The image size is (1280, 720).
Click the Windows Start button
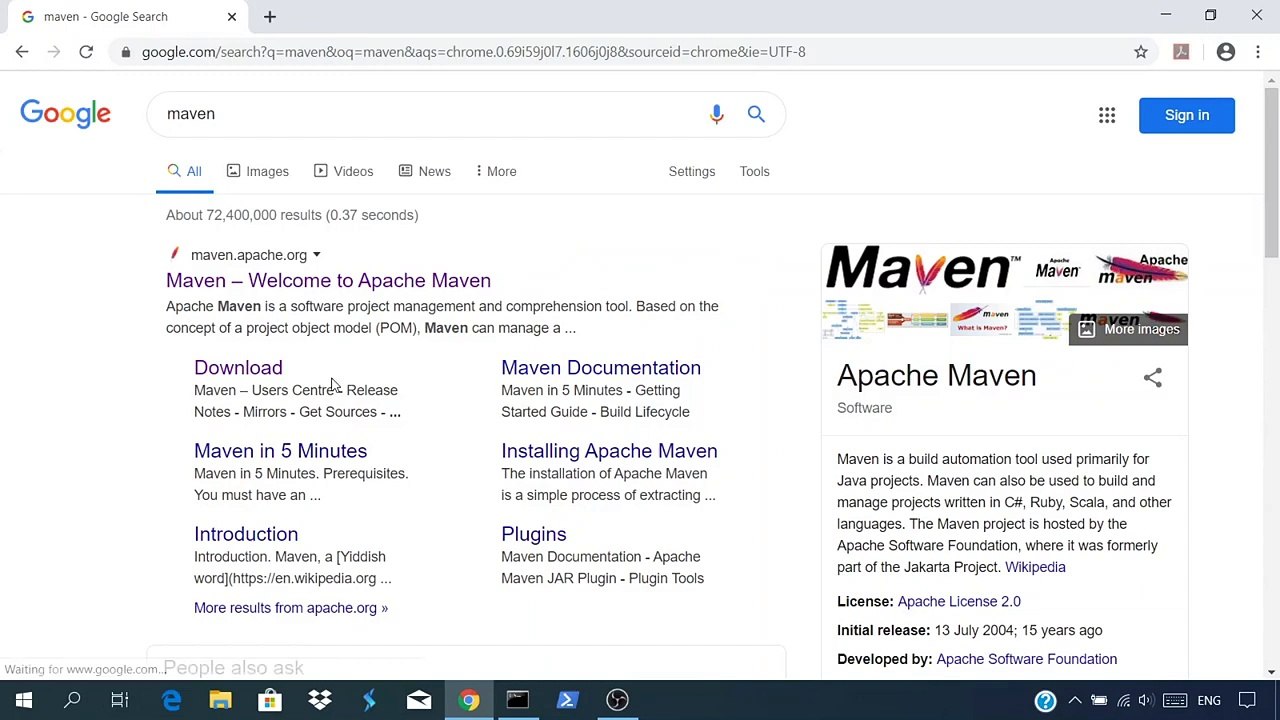click(24, 700)
